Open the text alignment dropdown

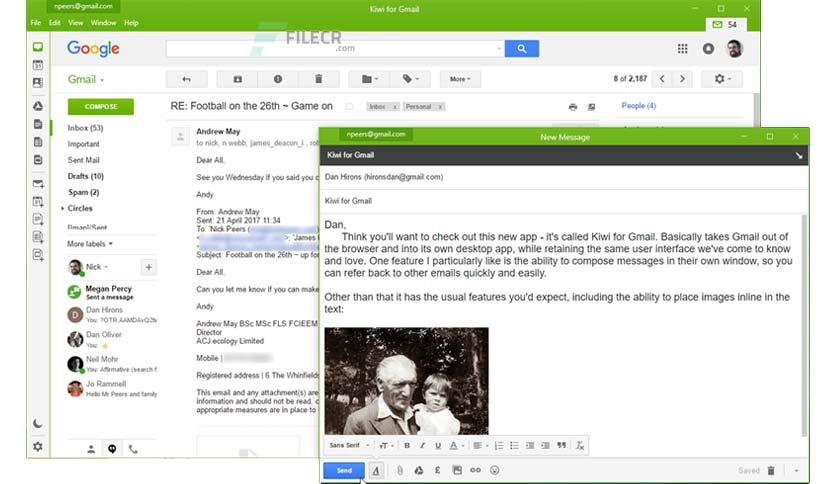click(480, 446)
